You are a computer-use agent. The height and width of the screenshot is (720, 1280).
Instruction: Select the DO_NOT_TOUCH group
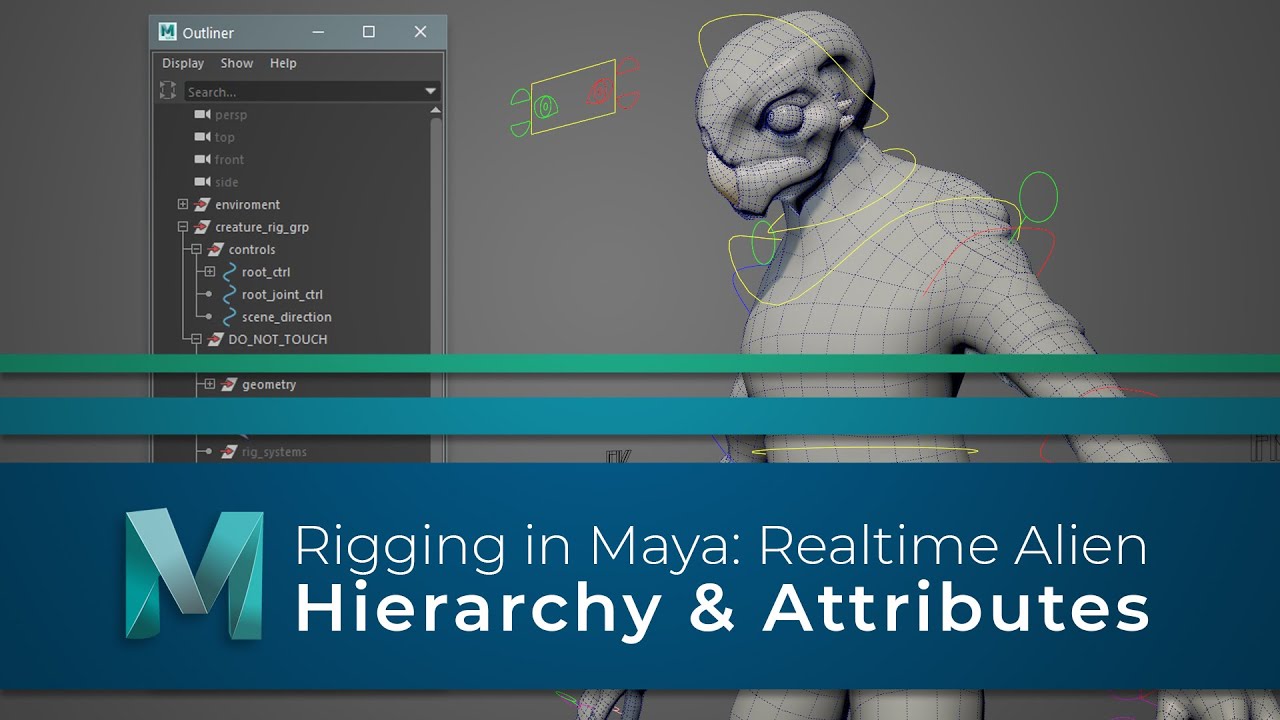pyautogui.click(x=277, y=340)
